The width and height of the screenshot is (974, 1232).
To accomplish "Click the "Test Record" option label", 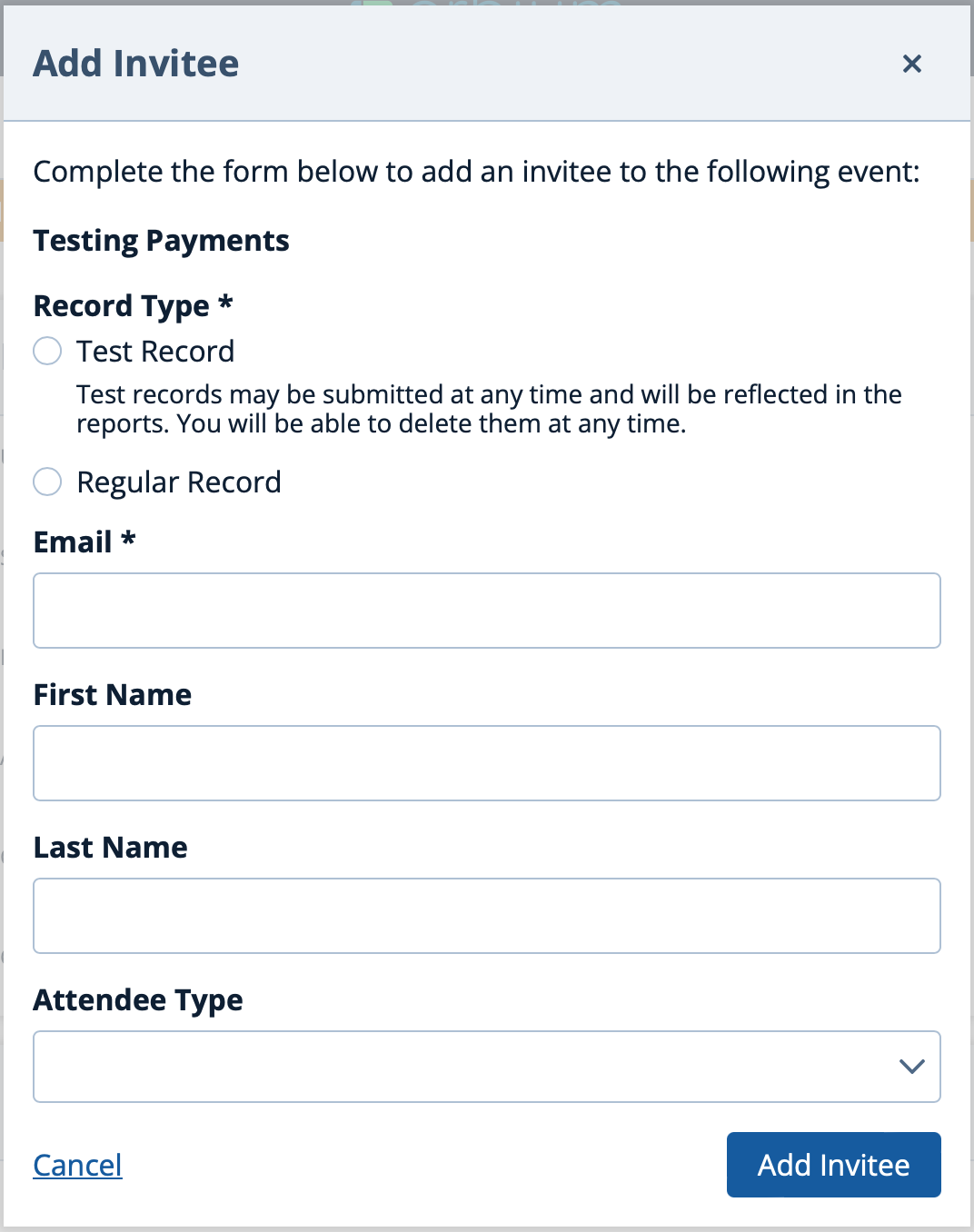I will [155, 352].
